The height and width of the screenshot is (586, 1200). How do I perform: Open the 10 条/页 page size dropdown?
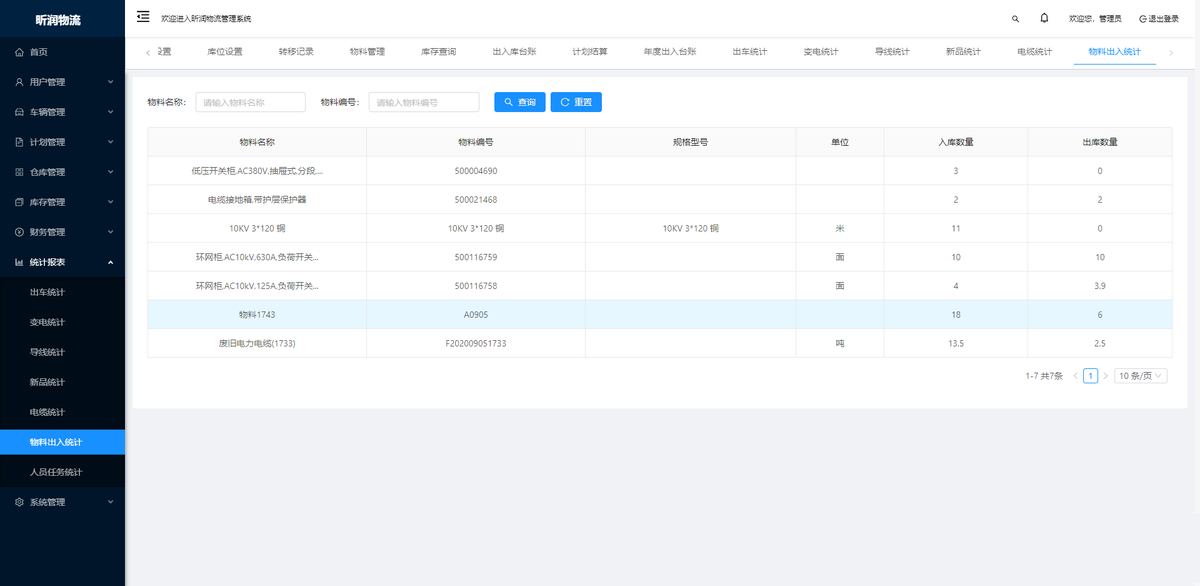1141,376
